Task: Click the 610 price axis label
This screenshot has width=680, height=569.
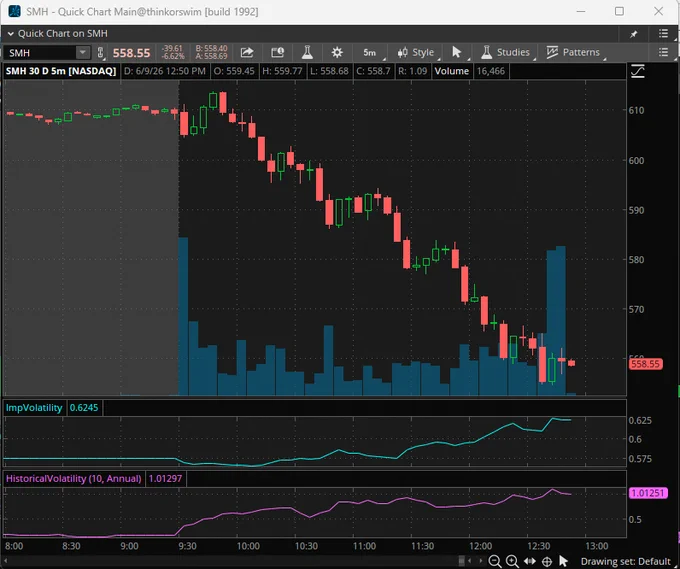Action: tap(636, 111)
